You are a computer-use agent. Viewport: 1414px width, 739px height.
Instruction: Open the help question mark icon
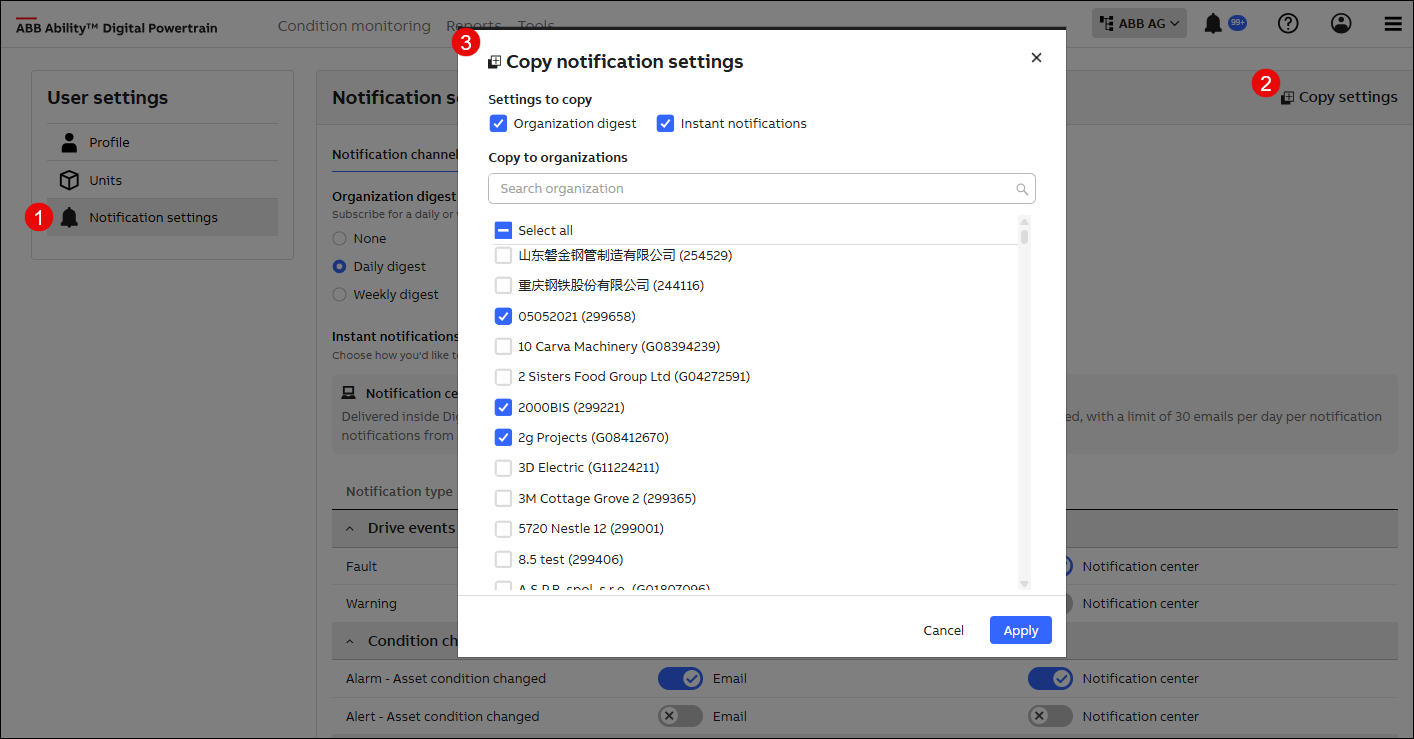tap(1288, 24)
